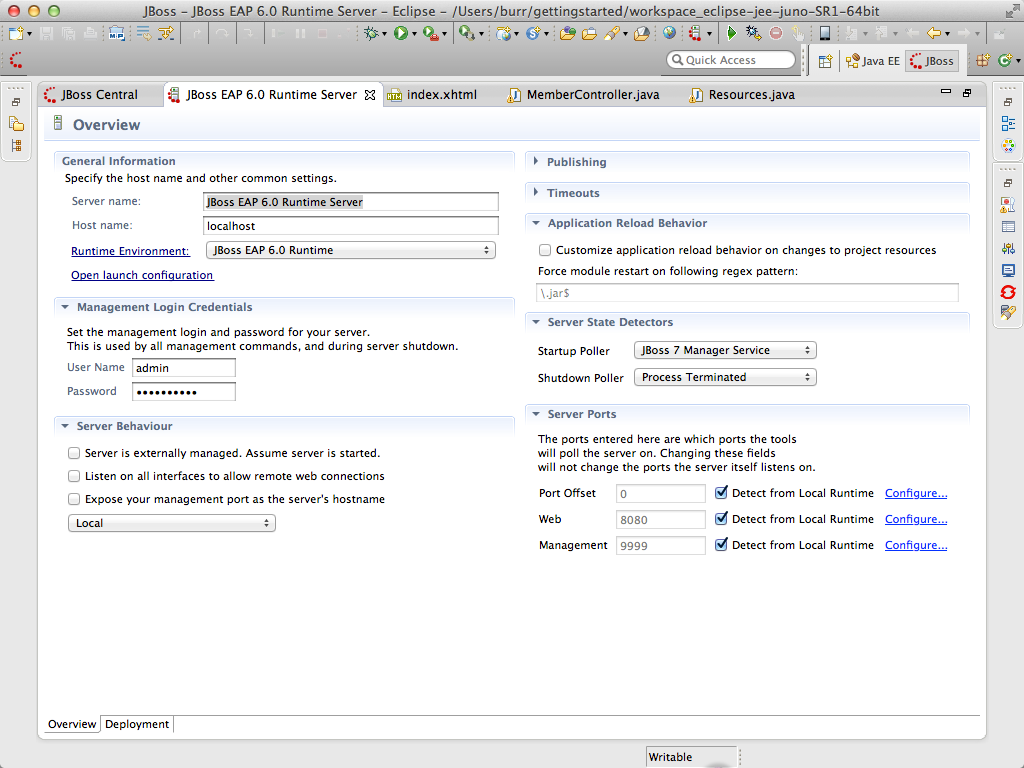The height and width of the screenshot is (768, 1024).
Task: Click Open launch configuration link
Action: [142, 276]
